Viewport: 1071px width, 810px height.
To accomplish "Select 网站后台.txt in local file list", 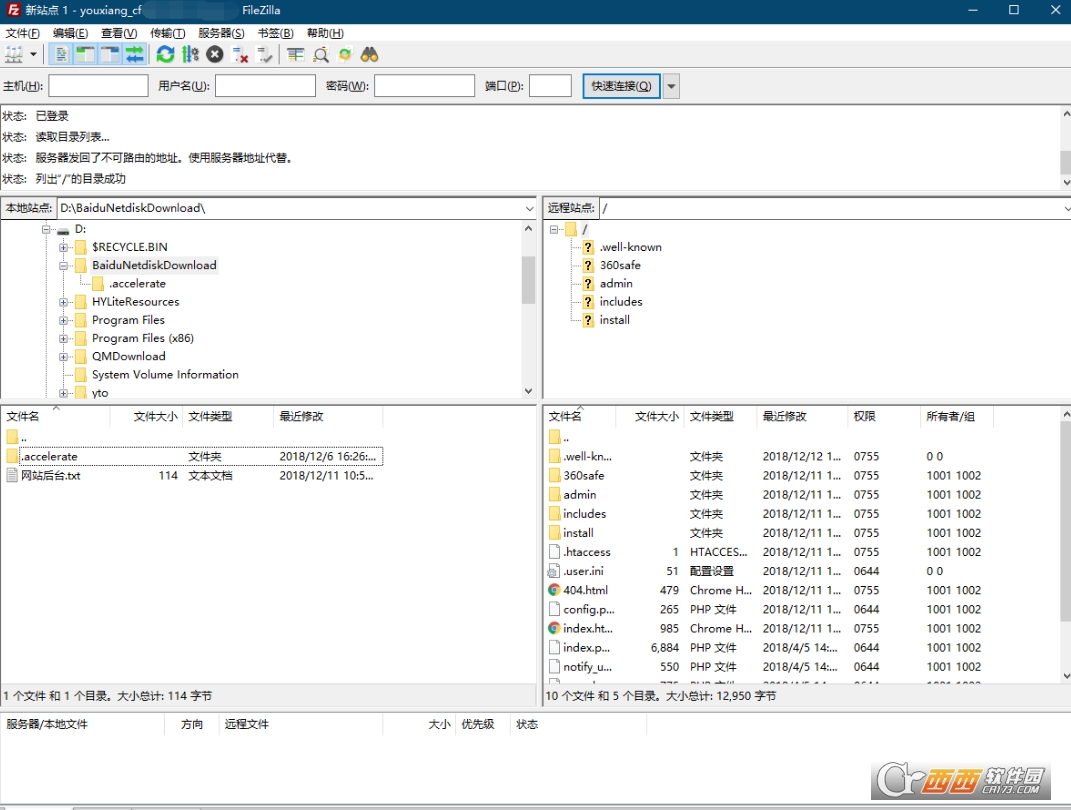I will pos(51,475).
